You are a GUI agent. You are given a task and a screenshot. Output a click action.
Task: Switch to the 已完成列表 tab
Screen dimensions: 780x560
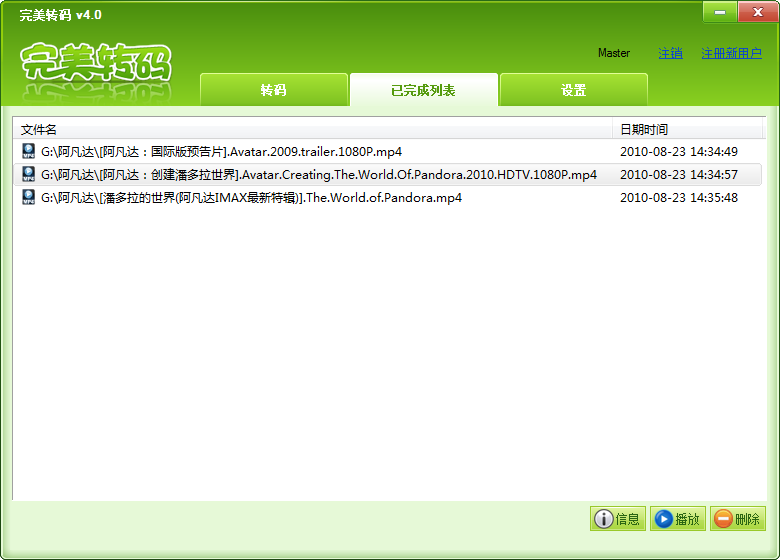(x=423, y=90)
